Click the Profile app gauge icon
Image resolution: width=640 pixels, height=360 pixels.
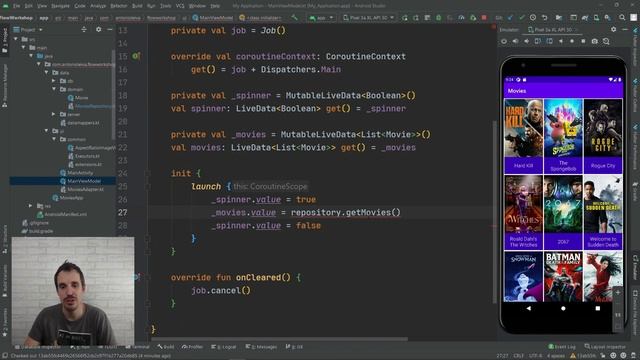pos(461,18)
